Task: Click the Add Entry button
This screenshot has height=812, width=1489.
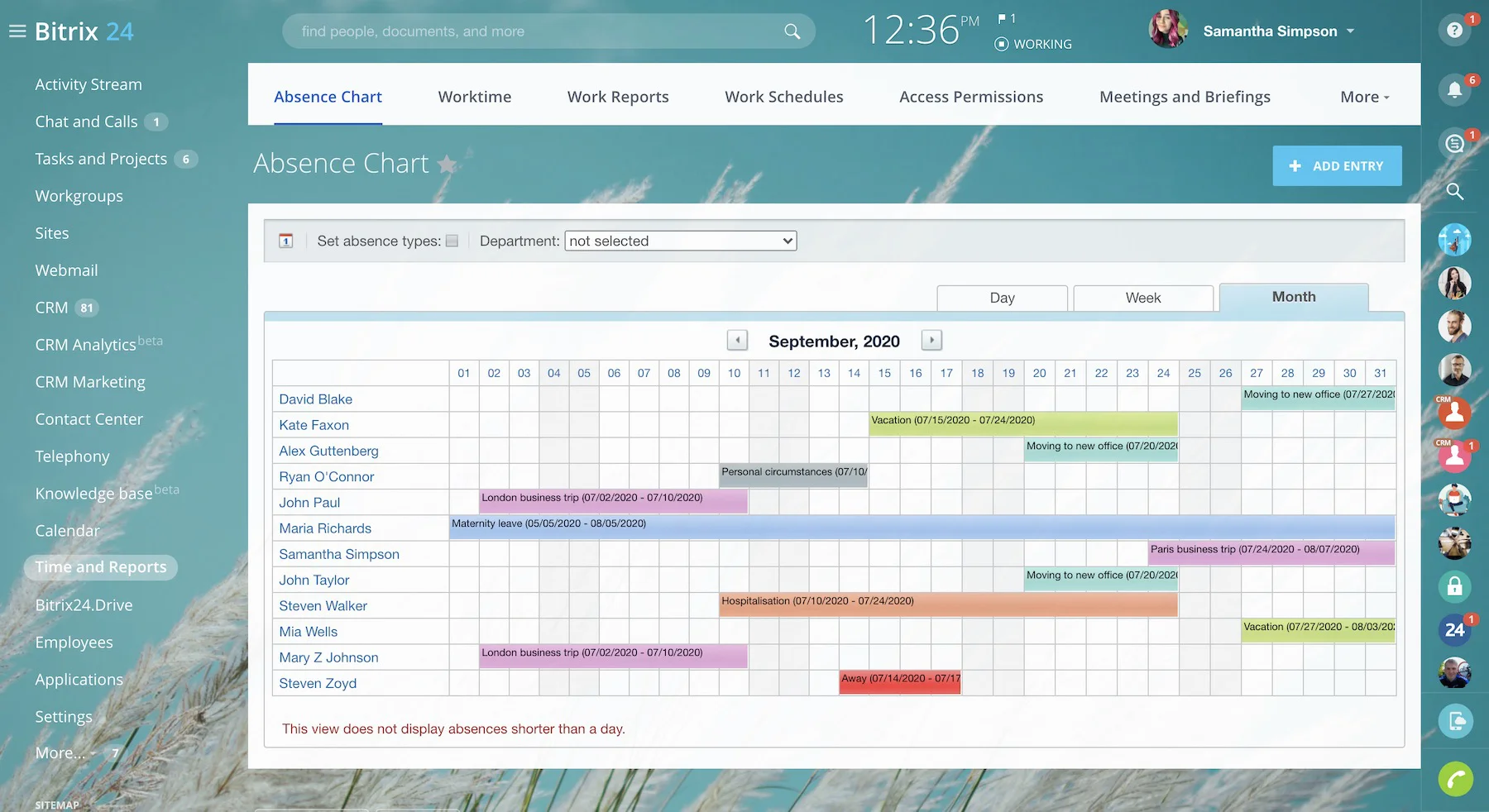Action: 1337,165
